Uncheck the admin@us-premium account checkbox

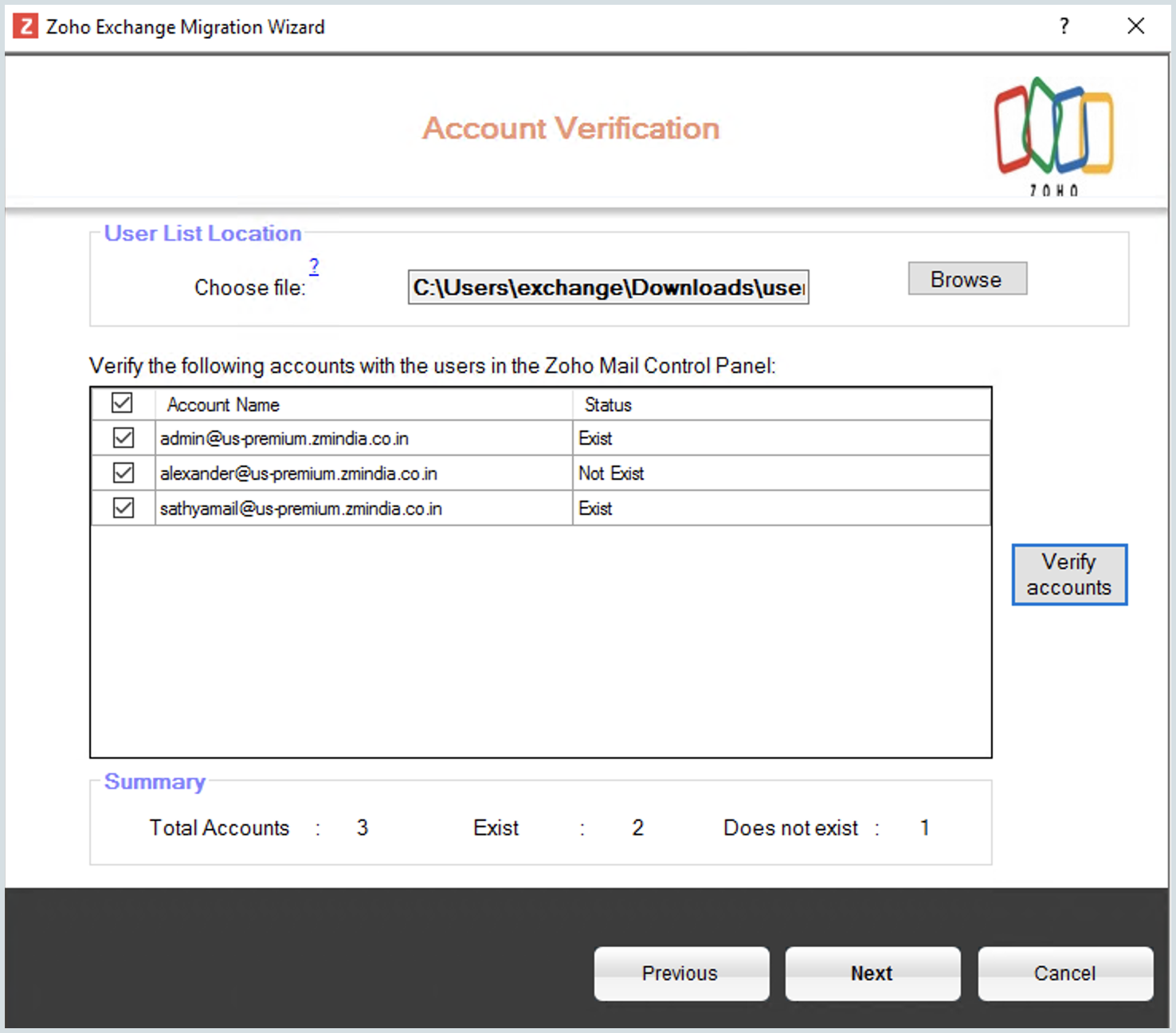pyautogui.click(x=123, y=438)
